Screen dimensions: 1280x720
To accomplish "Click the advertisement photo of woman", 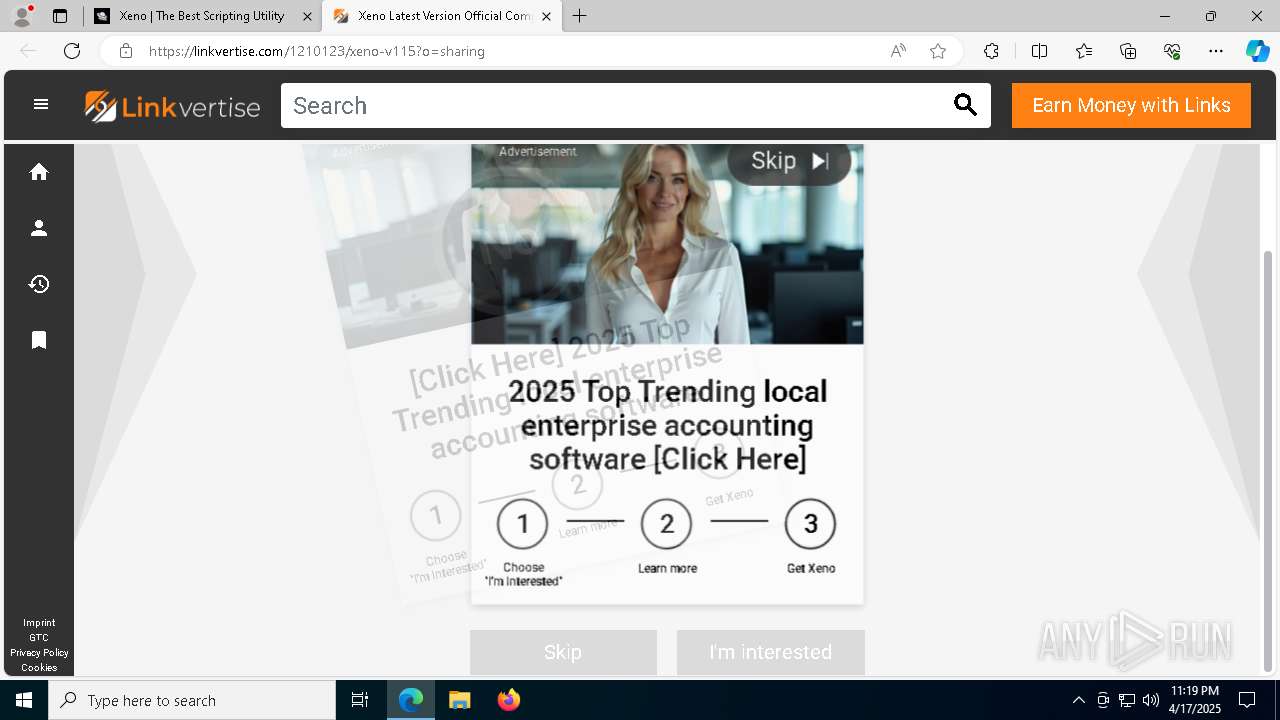I will tap(667, 244).
